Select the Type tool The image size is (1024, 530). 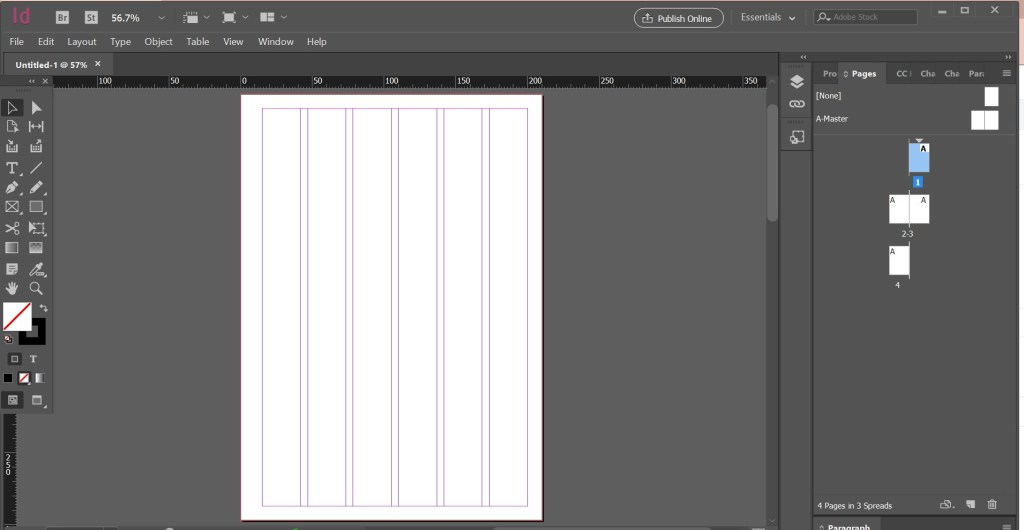12,167
